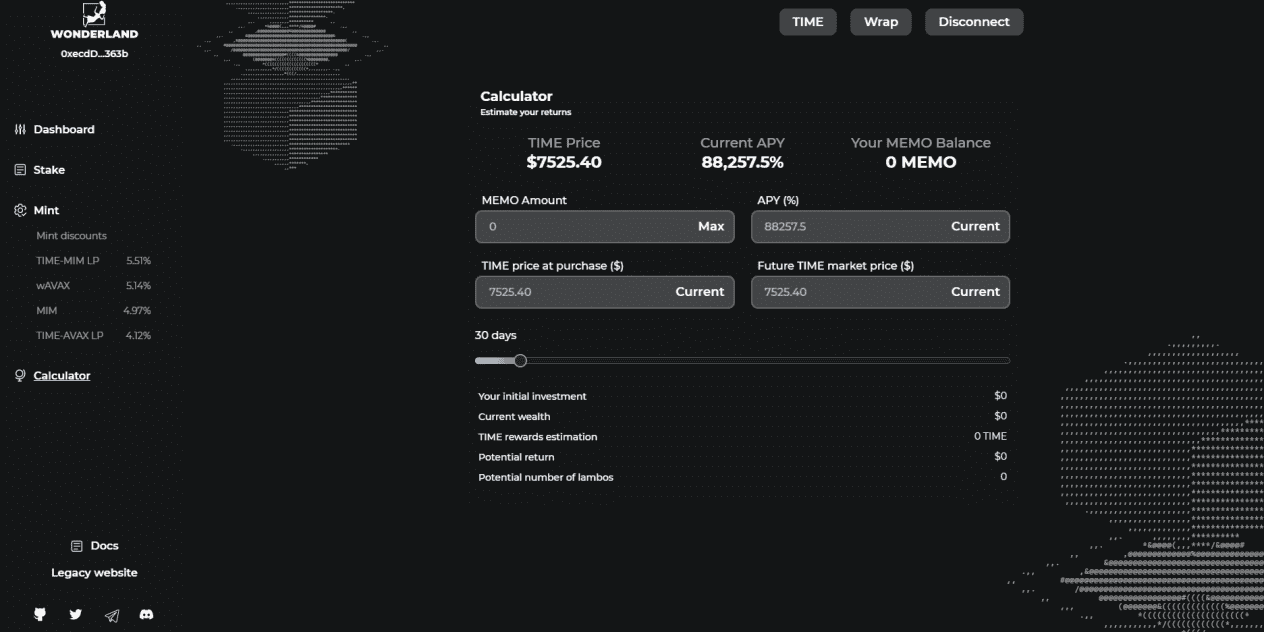Click TIME rewards estimation row label
The image size is (1264, 632).
[537, 437]
